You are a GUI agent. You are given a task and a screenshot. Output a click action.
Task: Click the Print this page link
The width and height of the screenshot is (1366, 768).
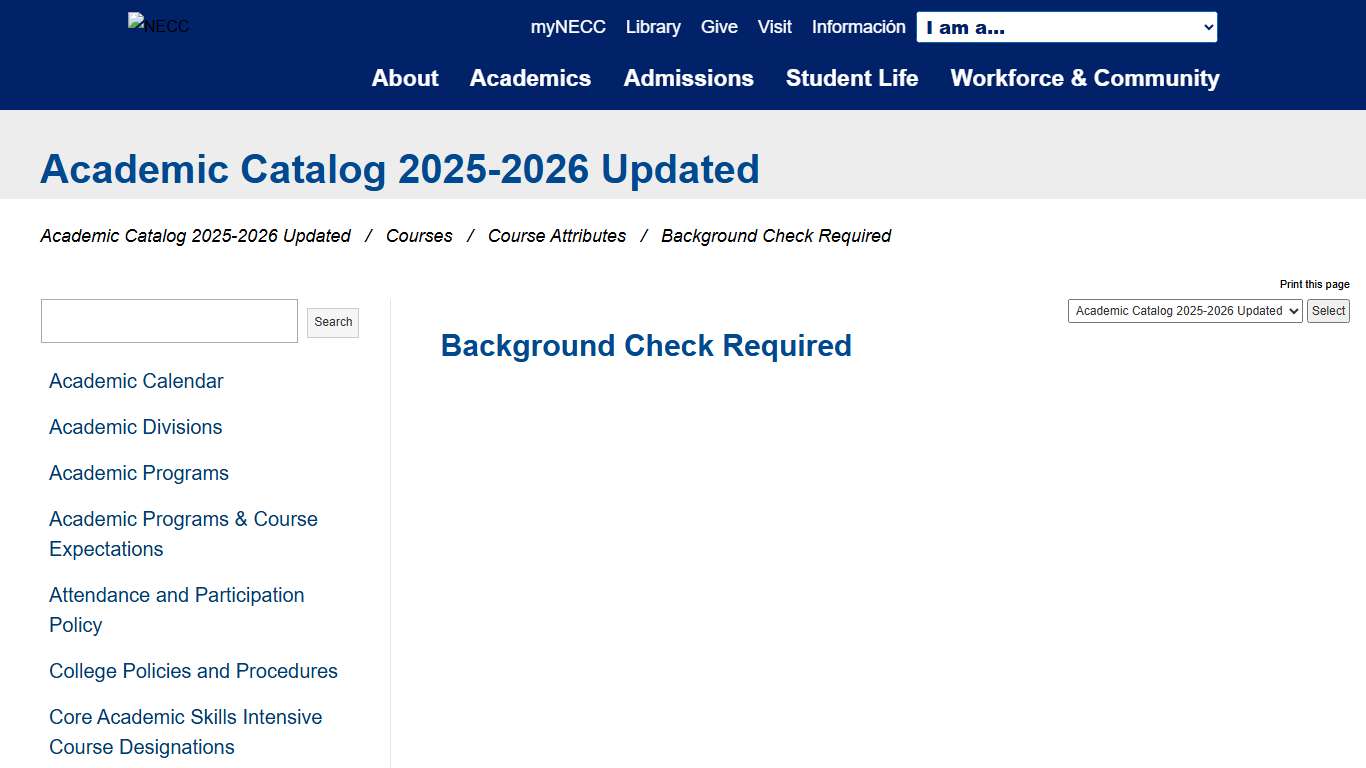point(1314,284)
